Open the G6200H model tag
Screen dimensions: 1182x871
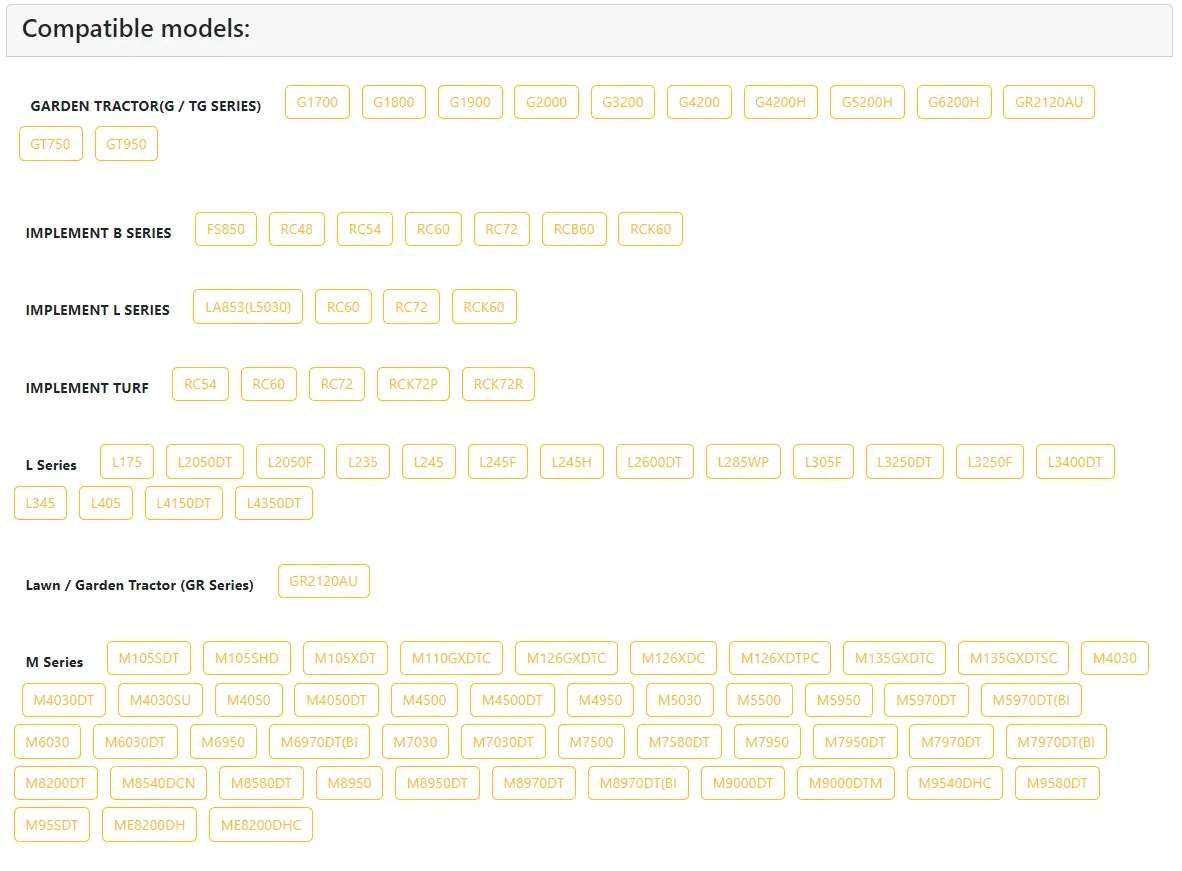(x=954, y=103)
